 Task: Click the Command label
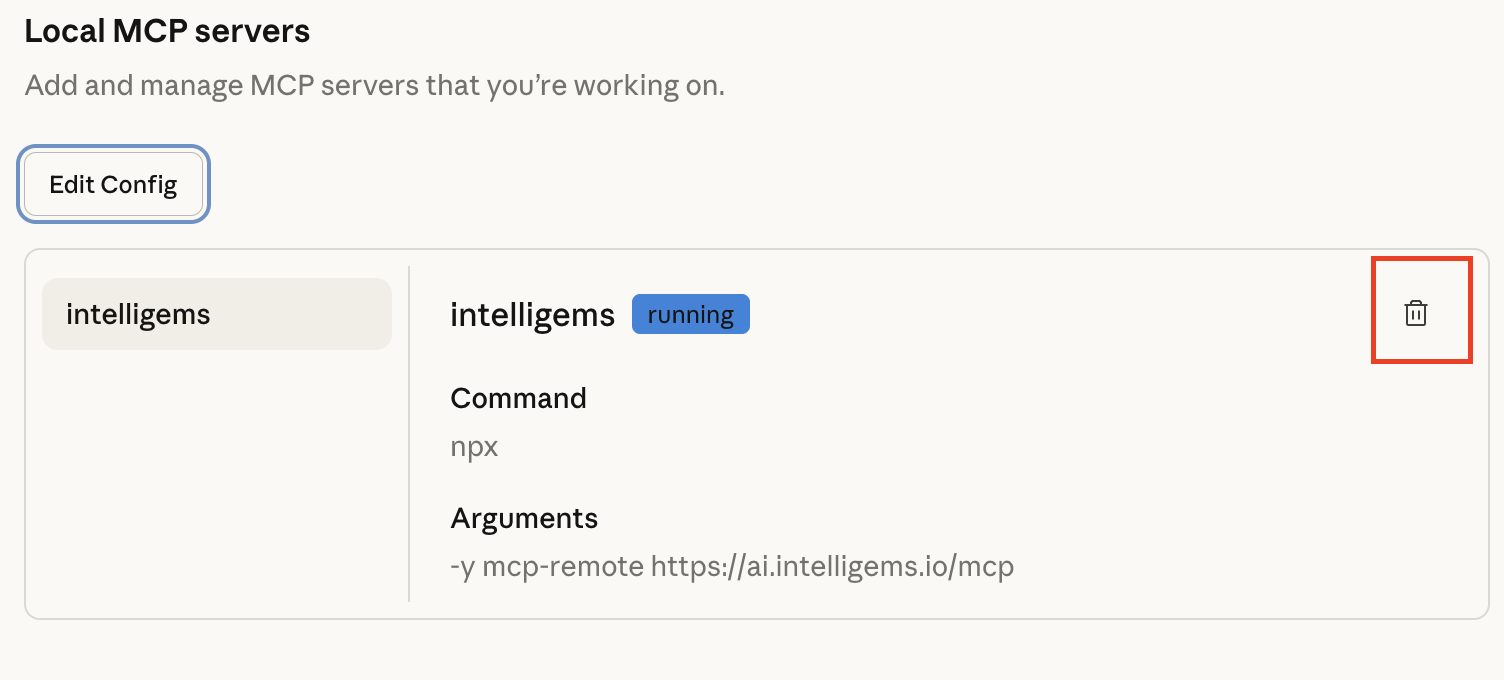point(518,398)
